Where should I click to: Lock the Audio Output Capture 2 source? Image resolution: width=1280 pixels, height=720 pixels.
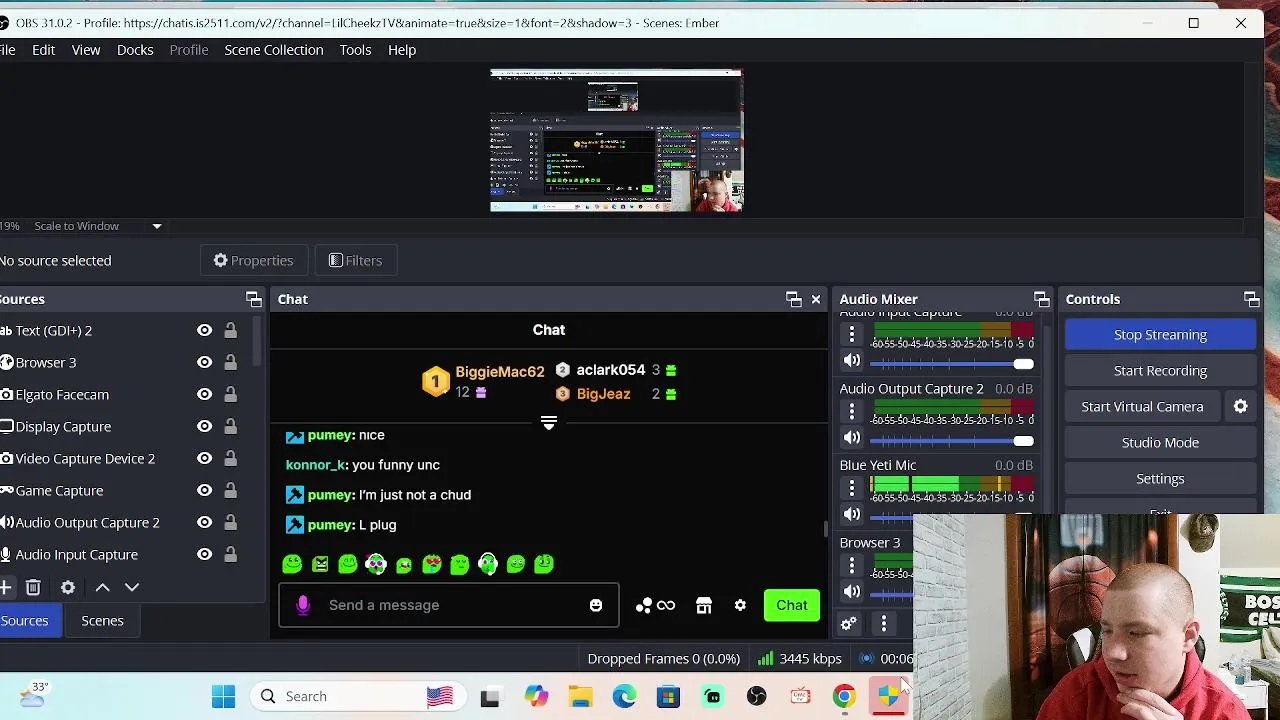pyautogui.click(x=230, y=522)
